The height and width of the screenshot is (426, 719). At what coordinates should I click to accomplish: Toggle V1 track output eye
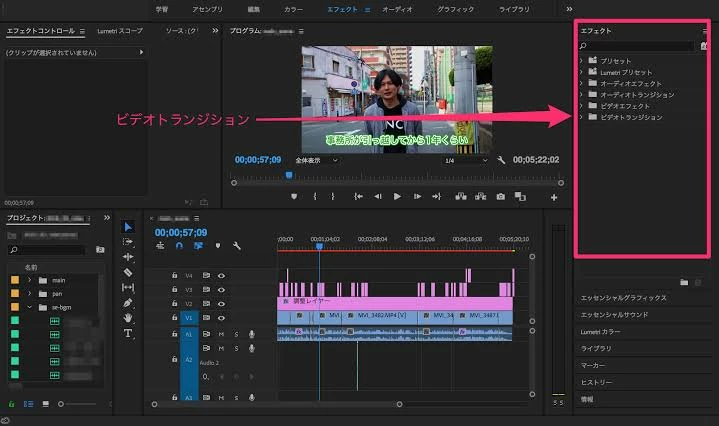pyautogui.click(x=221, y=318)
